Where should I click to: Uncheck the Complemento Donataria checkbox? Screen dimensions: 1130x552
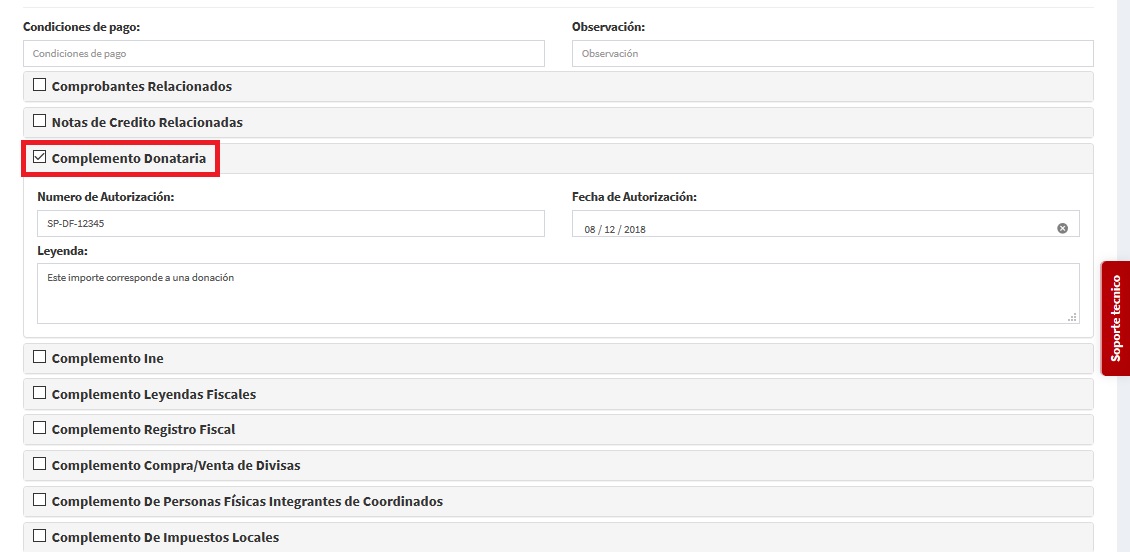tap(40, 158)
